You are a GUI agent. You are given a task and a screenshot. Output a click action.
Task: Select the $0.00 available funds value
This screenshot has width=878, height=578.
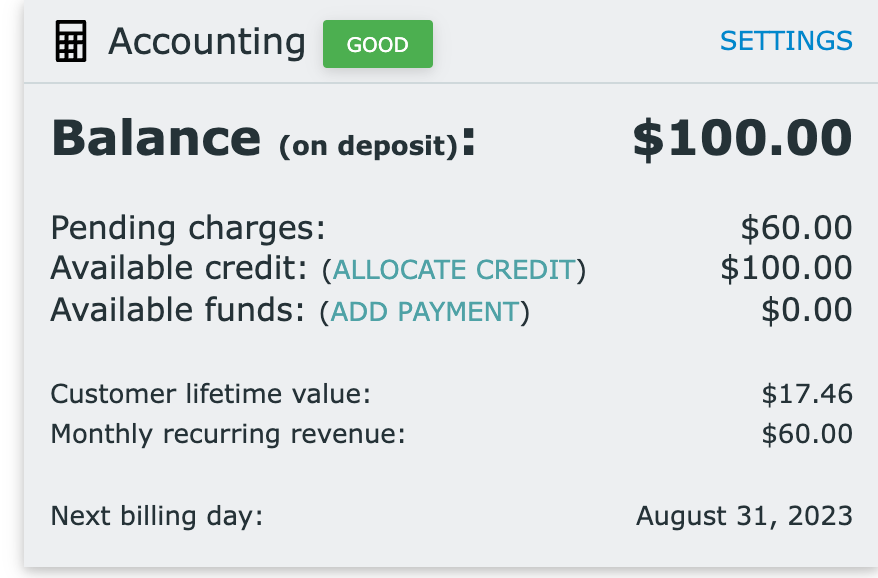[x=807, y=310]
